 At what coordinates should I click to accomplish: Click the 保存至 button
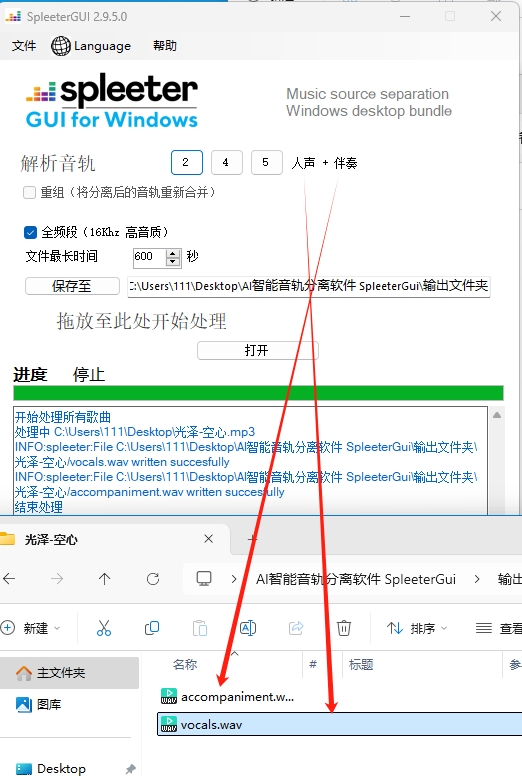(72, 286)
